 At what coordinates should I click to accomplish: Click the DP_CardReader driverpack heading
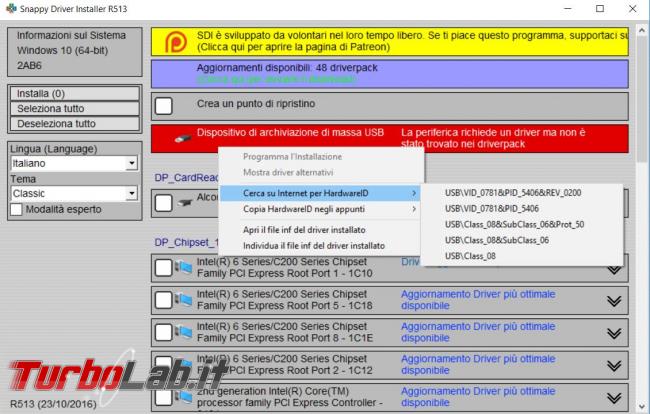(x=186, y=177)
